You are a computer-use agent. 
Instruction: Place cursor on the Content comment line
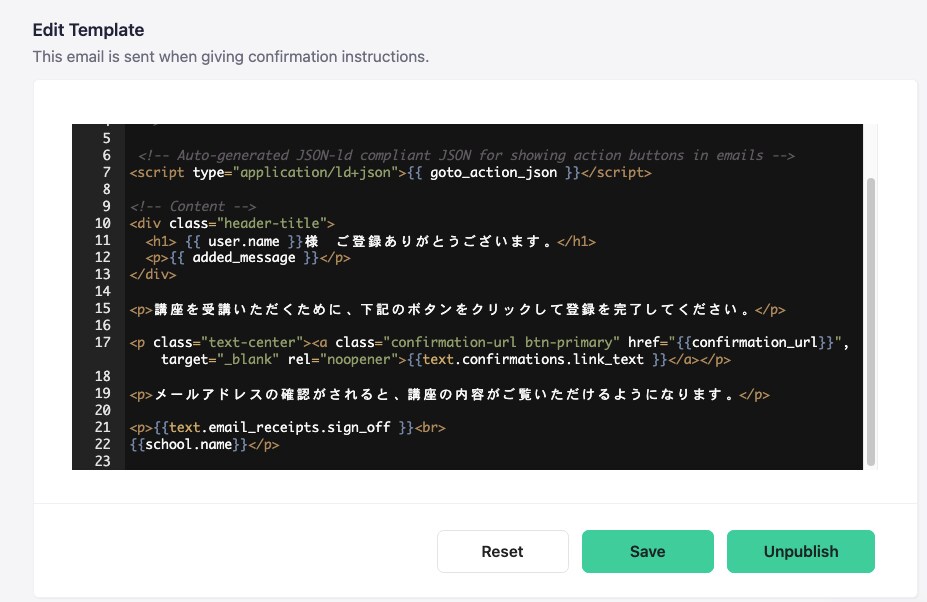pyautogui.click(x=193, y=206)
